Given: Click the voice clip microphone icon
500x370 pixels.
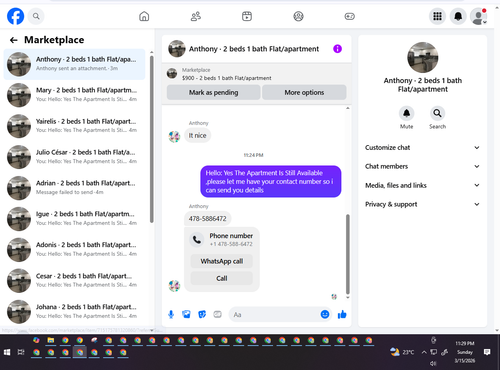Looking at the screenshot, I should tap(171, 314).
